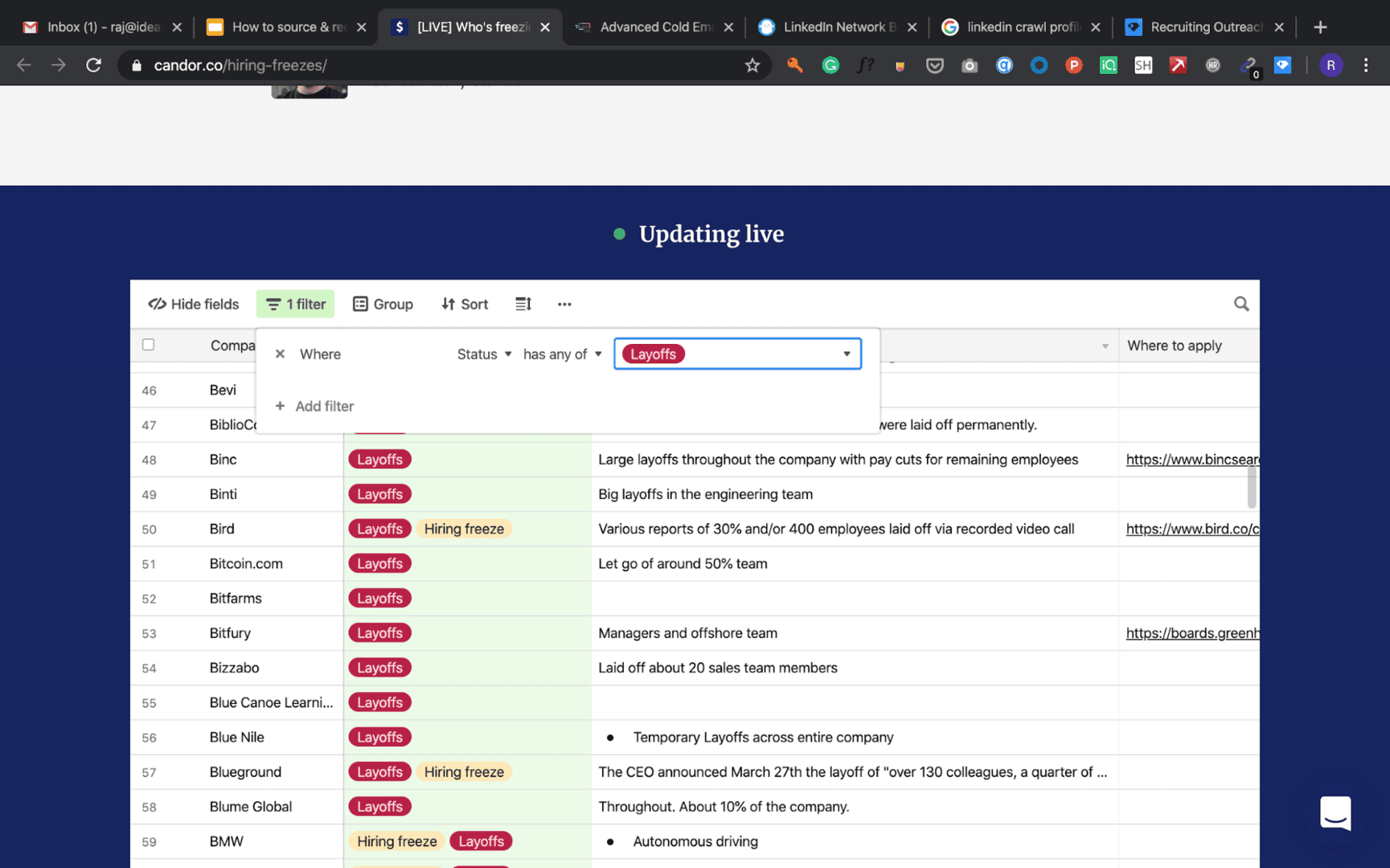
Task: Click the green iQ extension icon
Action: click(x=1109, y=65)
